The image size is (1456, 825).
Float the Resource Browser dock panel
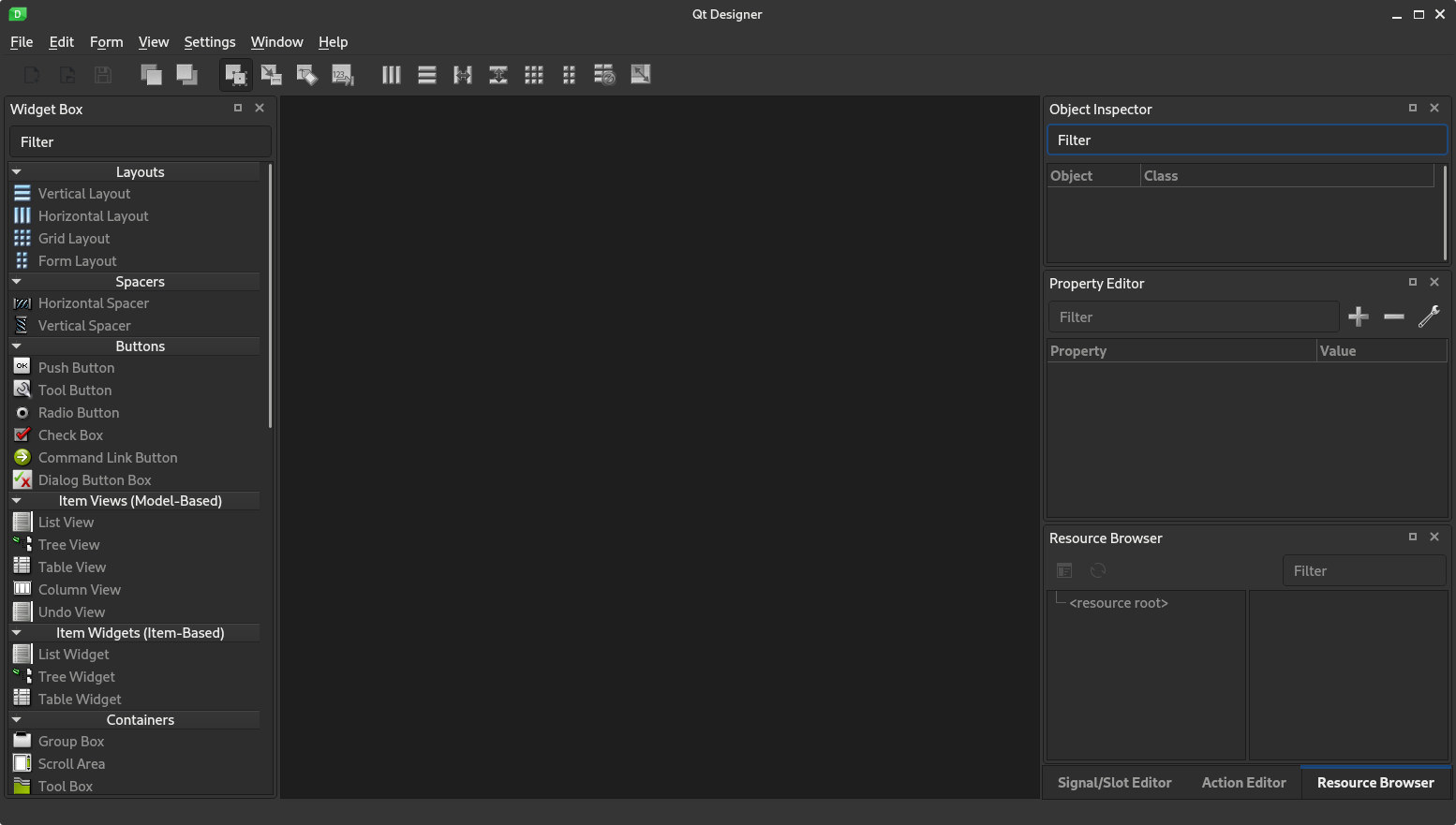(x=1413, y=537)
